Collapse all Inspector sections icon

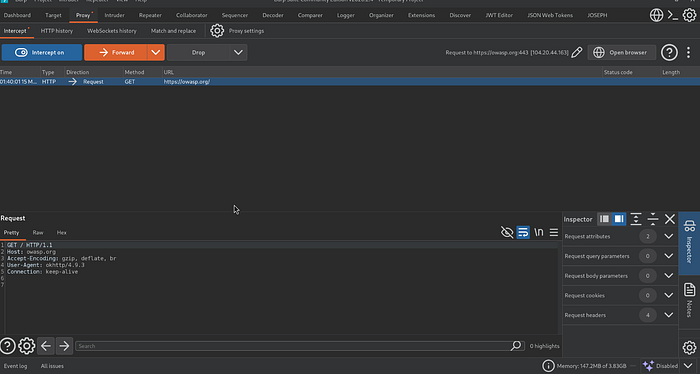[x=653, y=219]
